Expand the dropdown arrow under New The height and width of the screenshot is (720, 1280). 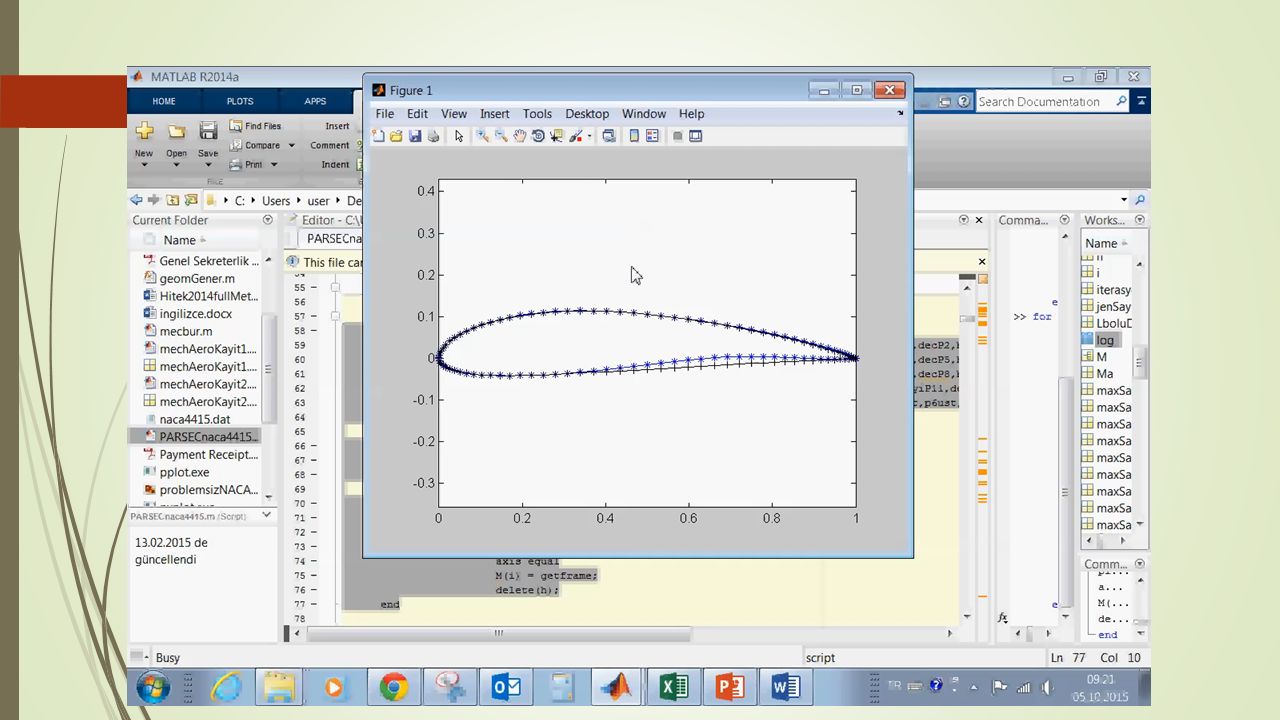tap(144, 165)
